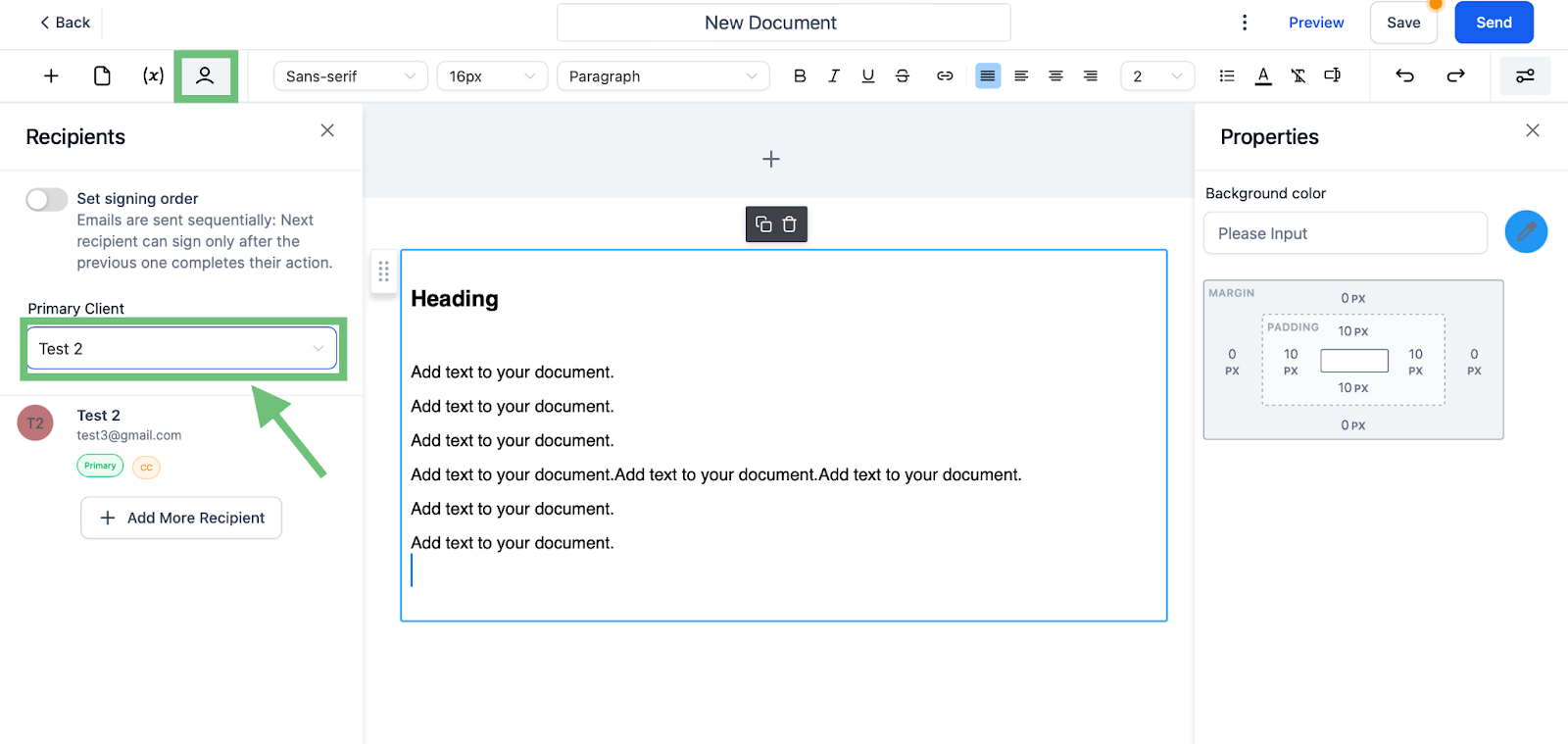Insert a hyperlink with link icon
Viewport: 1568px width, 744px height.
(945, 75)
